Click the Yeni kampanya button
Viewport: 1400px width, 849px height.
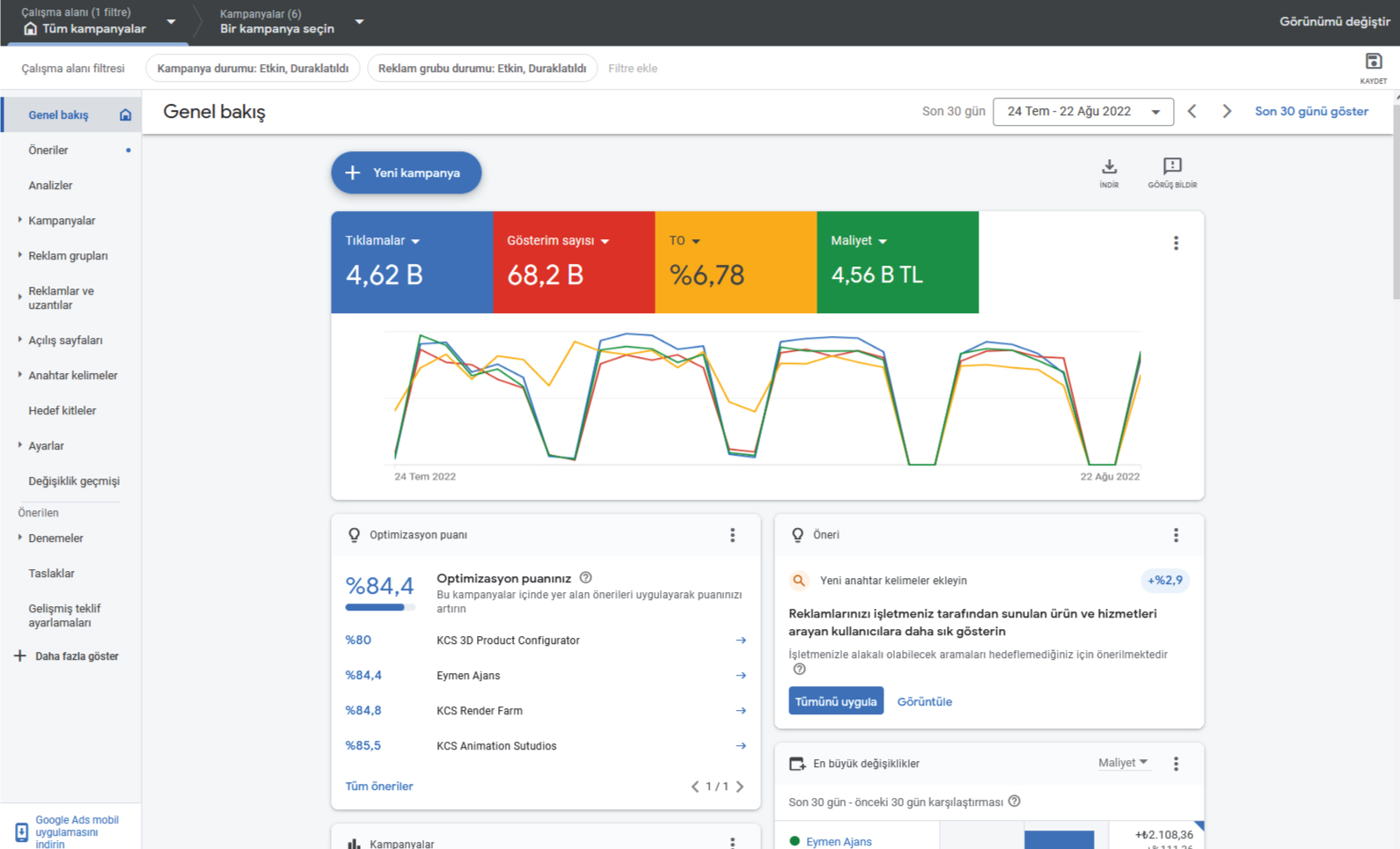click(407, 173)
